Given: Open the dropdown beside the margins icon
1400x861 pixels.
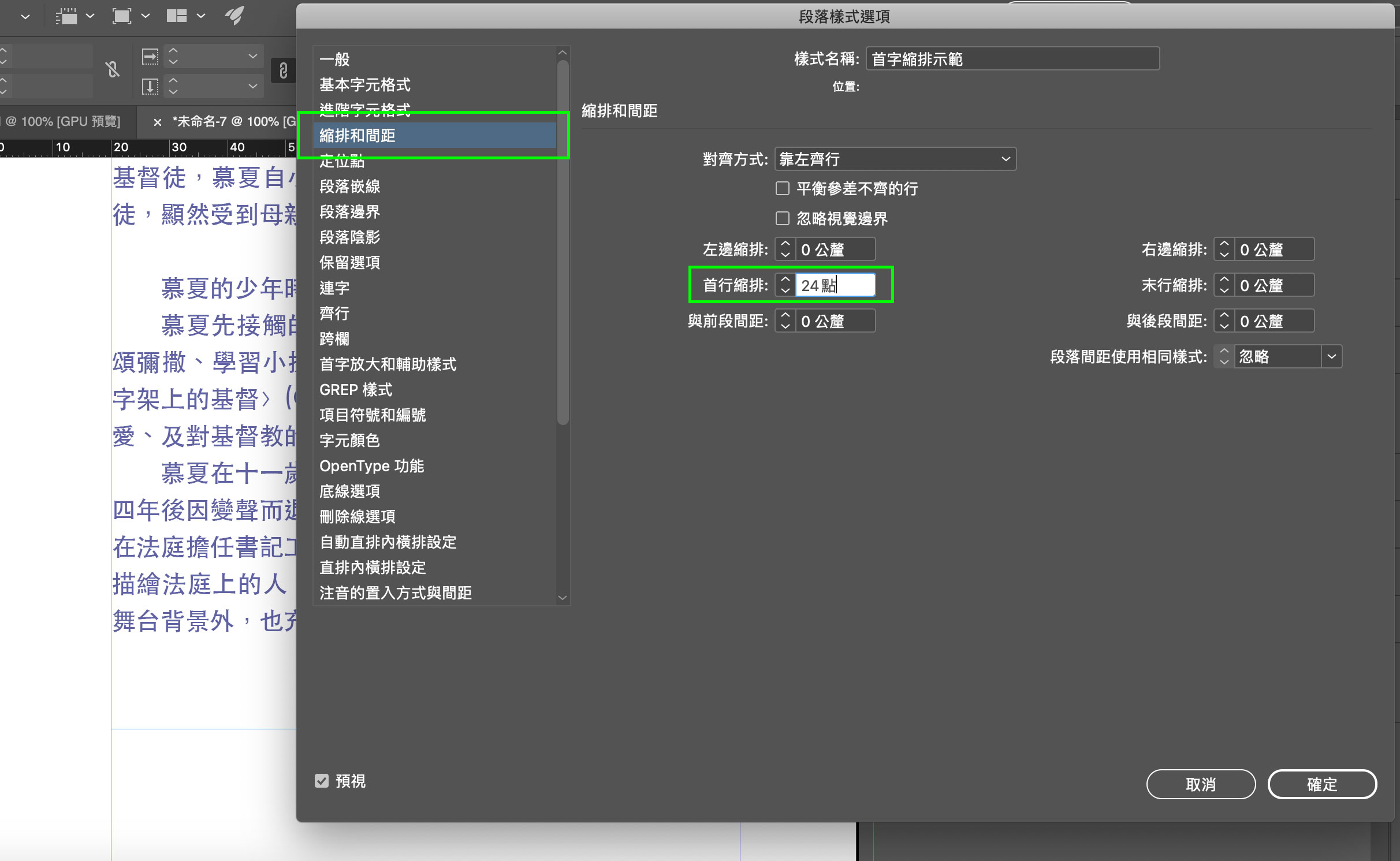Looking at the screenshot, I should click(x=91, y=16).
